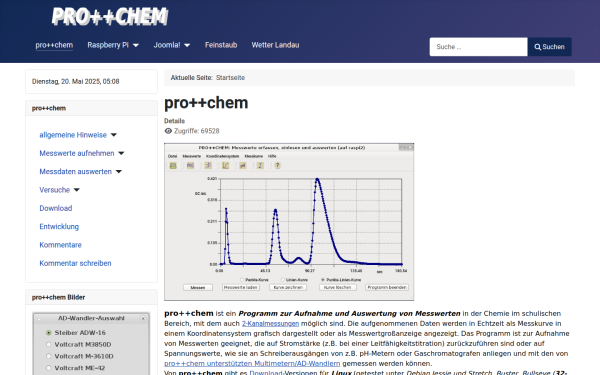Focus the Suche search field
Image resolution: width=600 pixels, height=375 pixels.
click(x=478, y=47)
